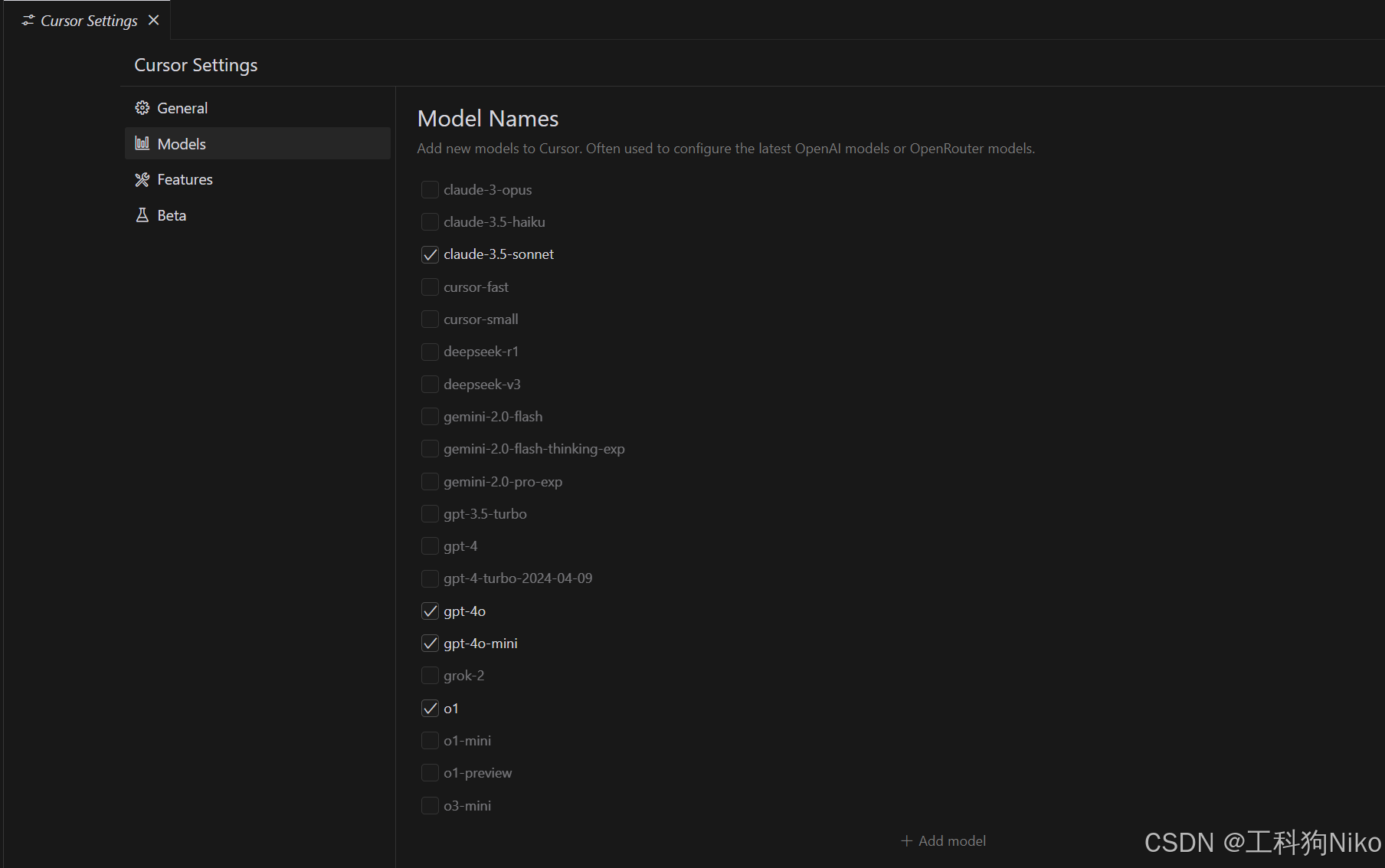Enable the claude-3.5-haiku checkbox
Viewport: 1385px width, 868px height.
[x=430, y=221]
